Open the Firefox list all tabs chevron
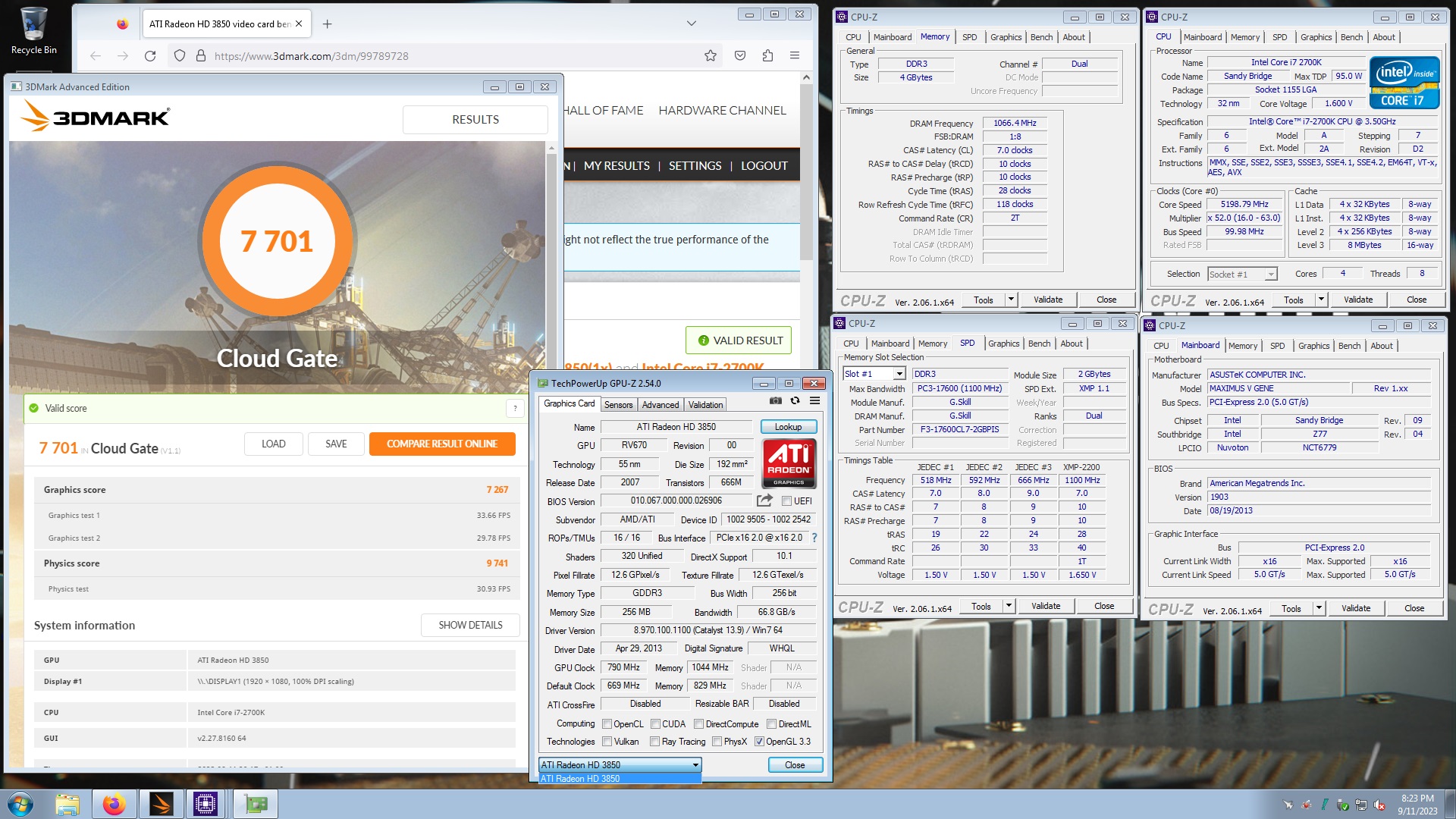 click(x=691, y=24)
